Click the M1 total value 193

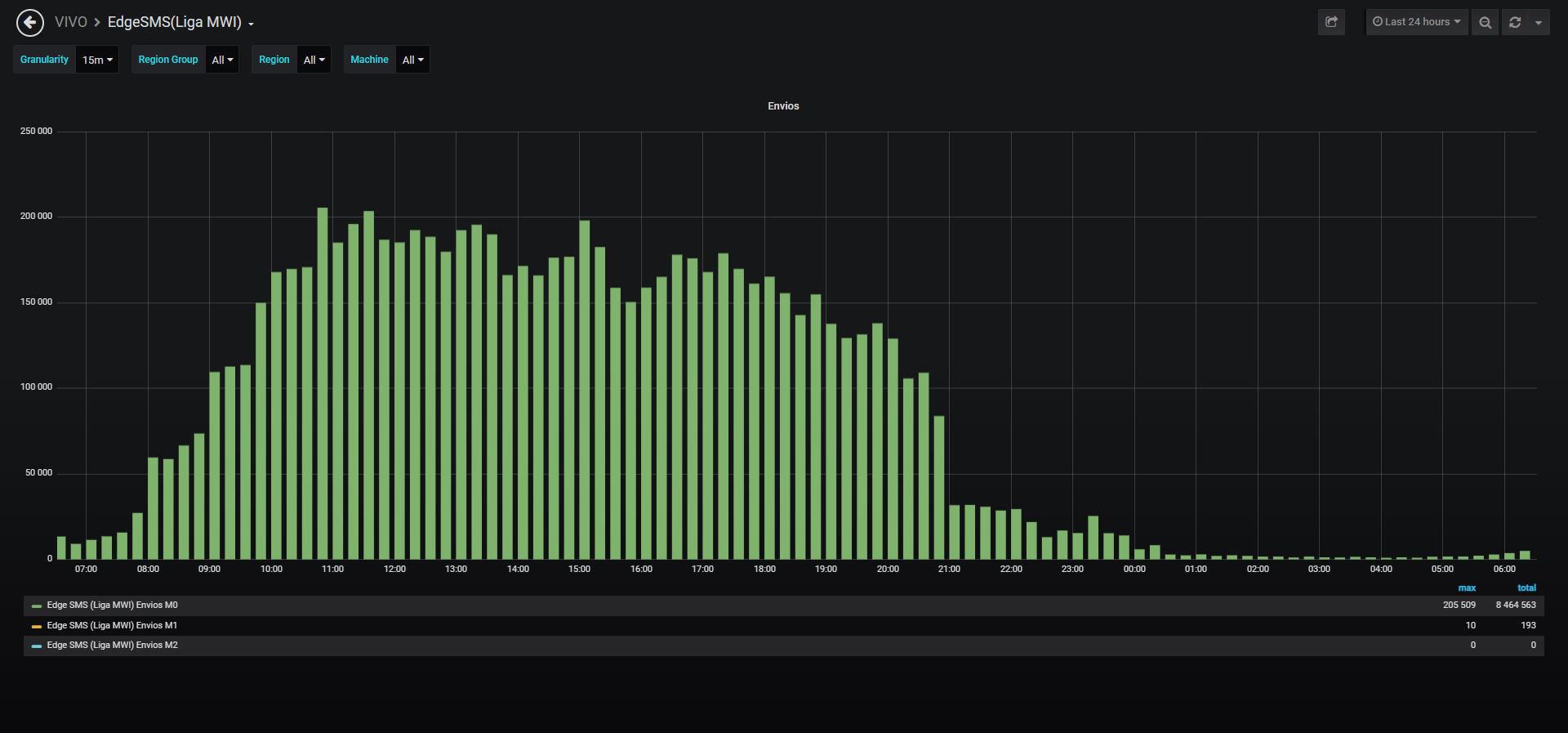point(1528,626)
